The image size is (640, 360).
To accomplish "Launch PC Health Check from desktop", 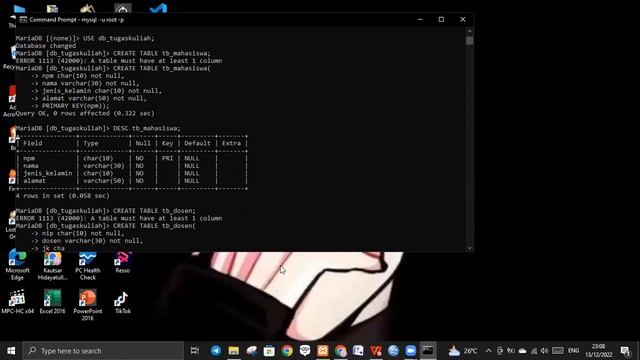I will 87,265.
